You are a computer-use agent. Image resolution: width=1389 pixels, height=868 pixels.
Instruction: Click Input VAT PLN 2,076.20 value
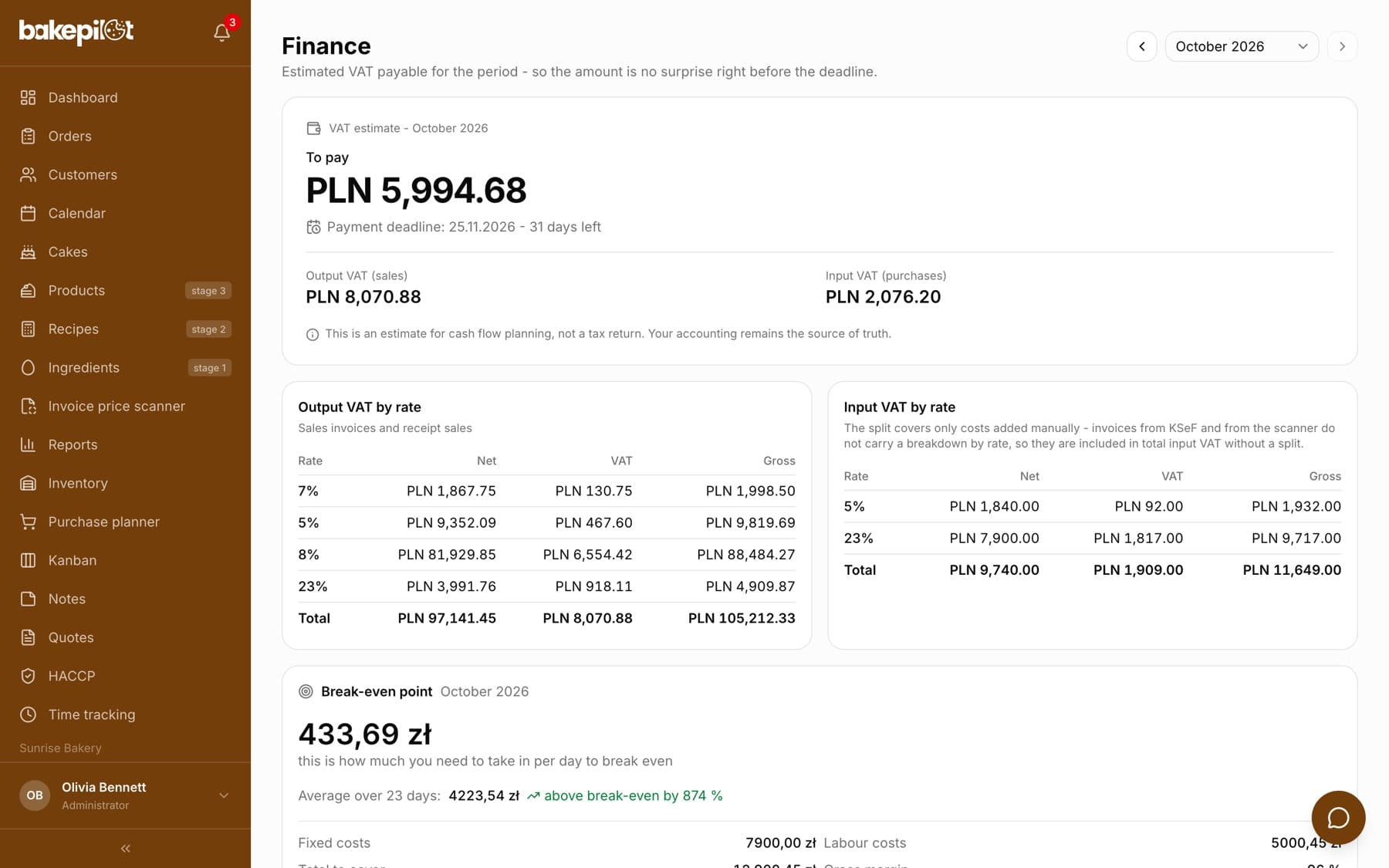click(x=883, y=297)
